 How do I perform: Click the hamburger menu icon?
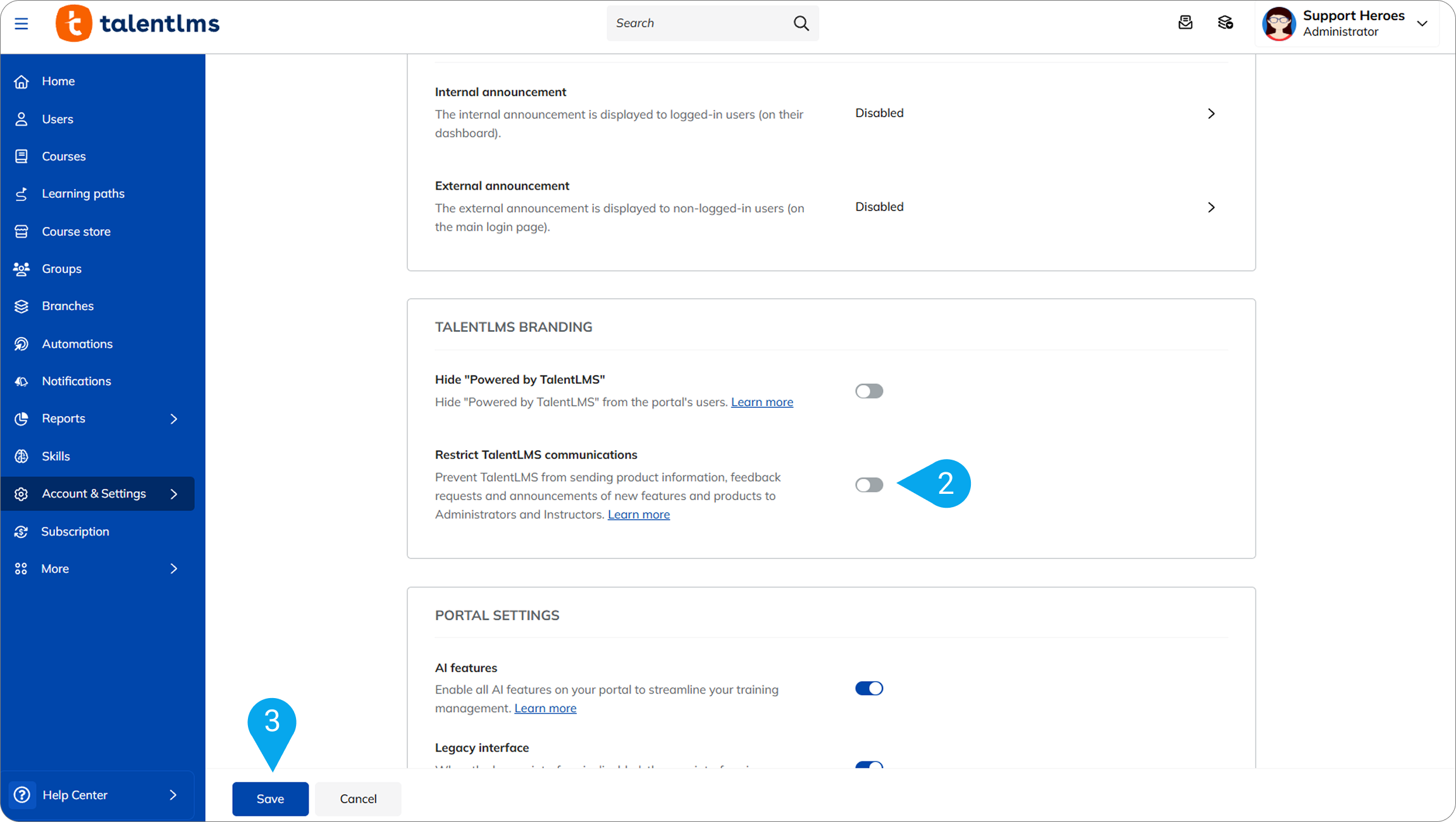coord(22,24)
